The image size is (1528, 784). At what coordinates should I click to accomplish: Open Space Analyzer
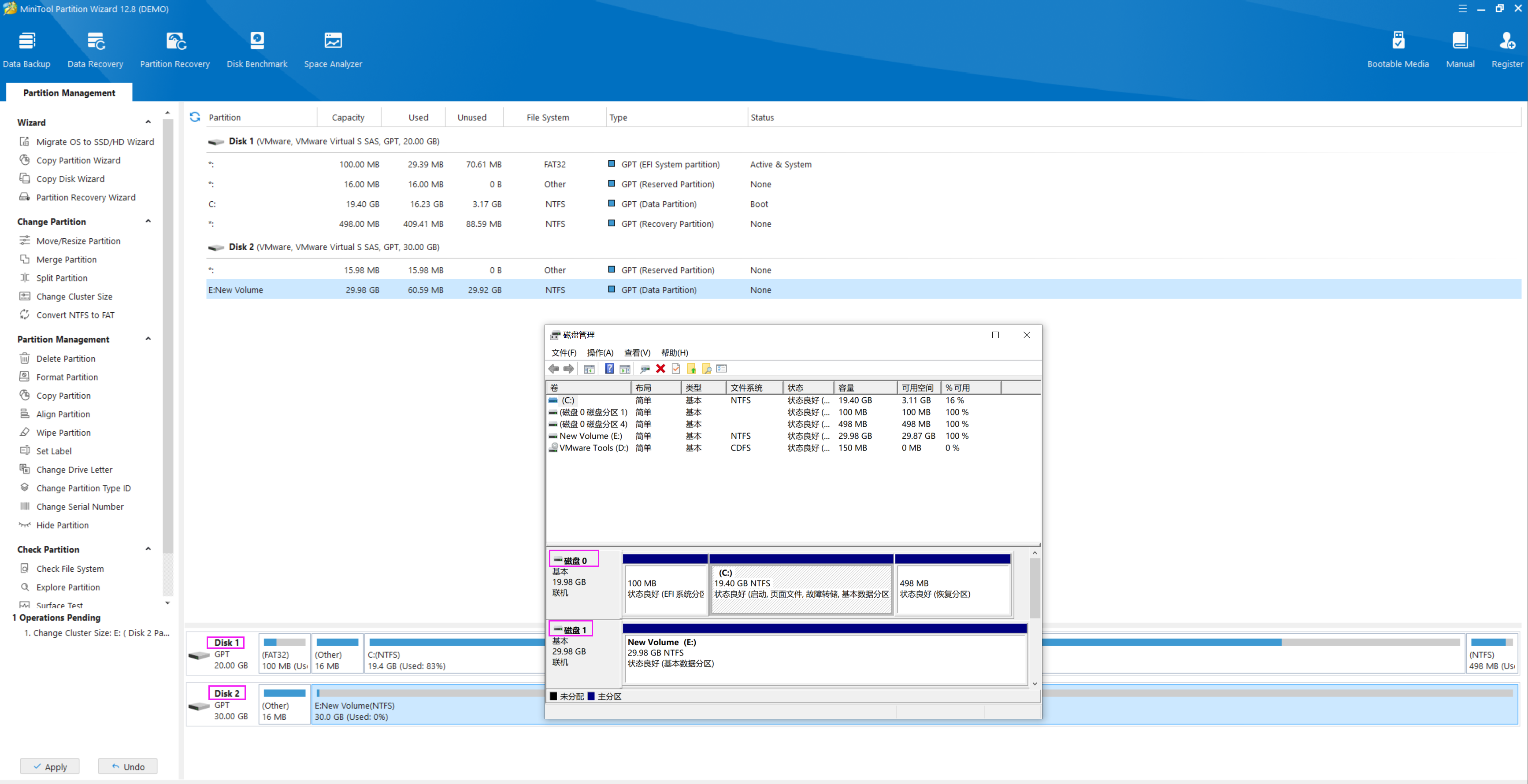click(333, 50)
